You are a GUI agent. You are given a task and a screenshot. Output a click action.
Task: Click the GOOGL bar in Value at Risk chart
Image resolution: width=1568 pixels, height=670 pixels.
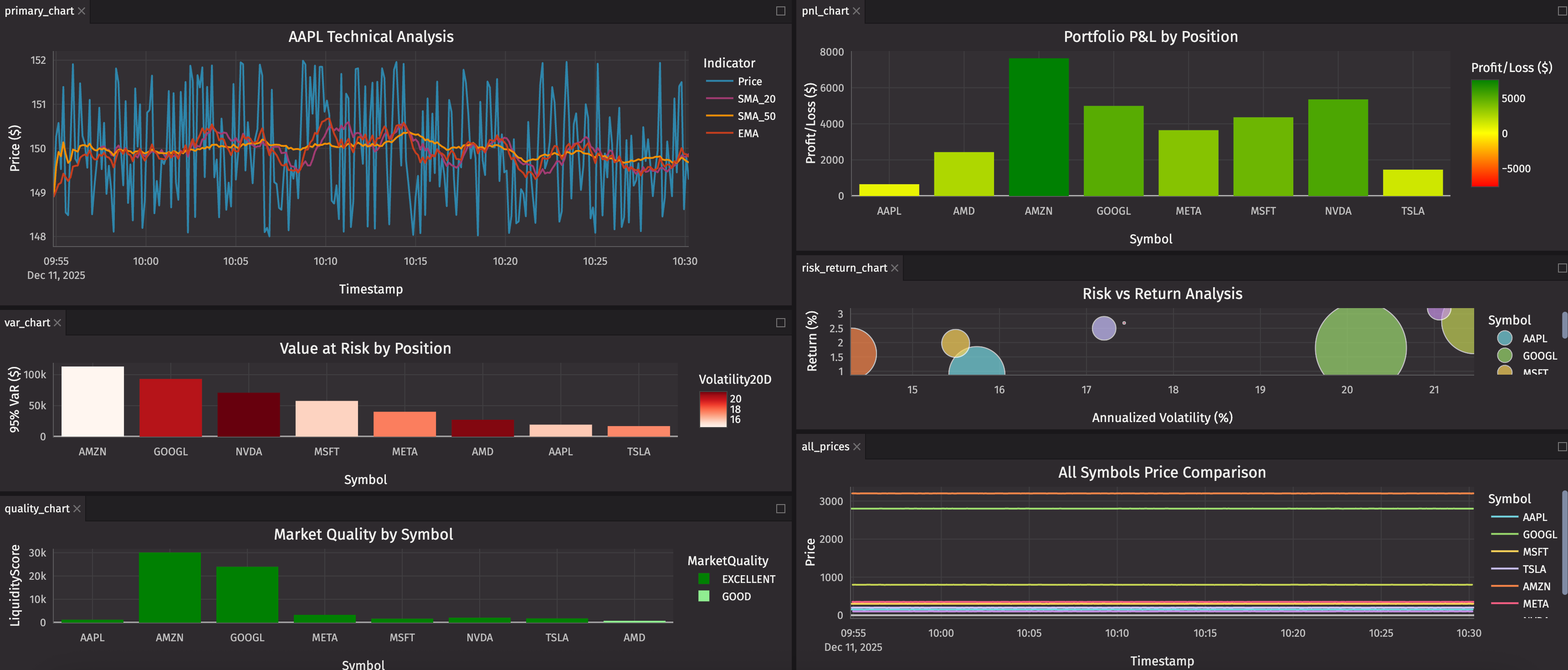170,408
